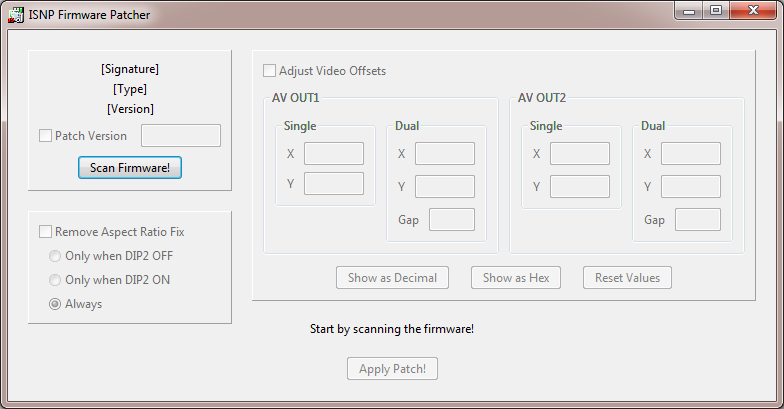Image resolution: width=784 pixels, height=409 pixels.
Task: Click the [Type] label
Action: coord(130,89)
